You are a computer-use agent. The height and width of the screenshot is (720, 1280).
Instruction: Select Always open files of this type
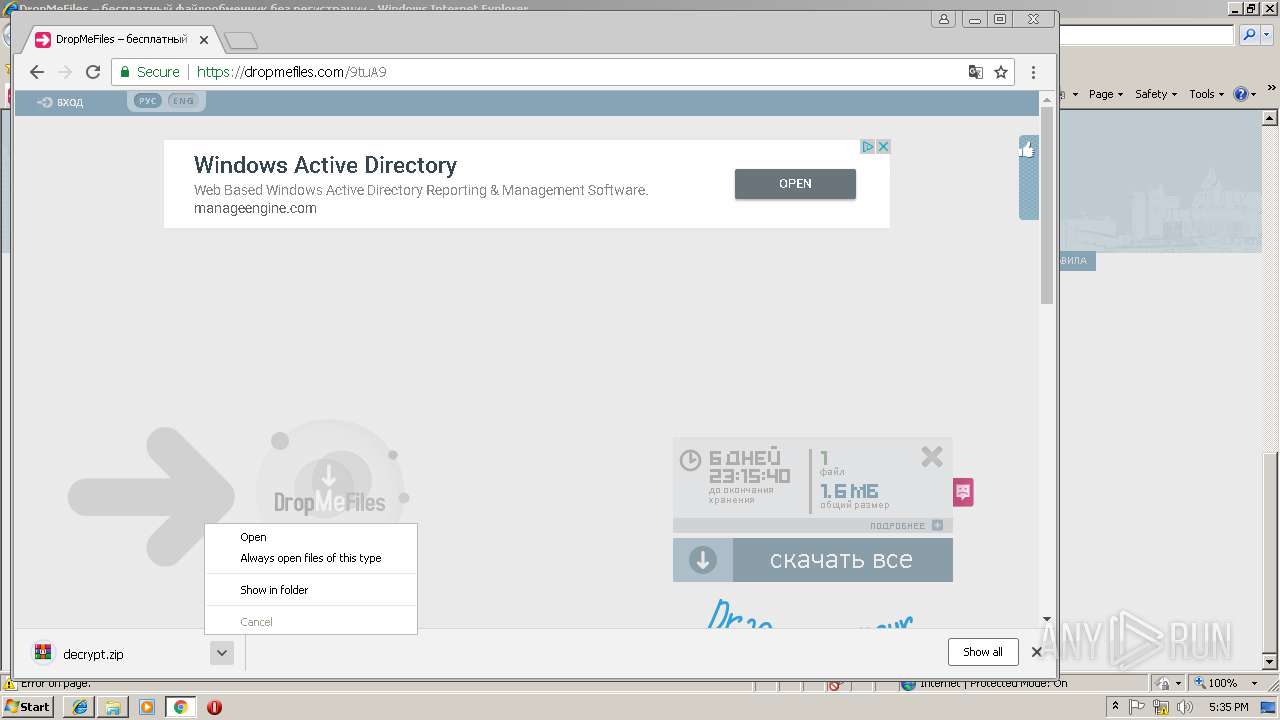pyautogui.click(x=311, y=558)
